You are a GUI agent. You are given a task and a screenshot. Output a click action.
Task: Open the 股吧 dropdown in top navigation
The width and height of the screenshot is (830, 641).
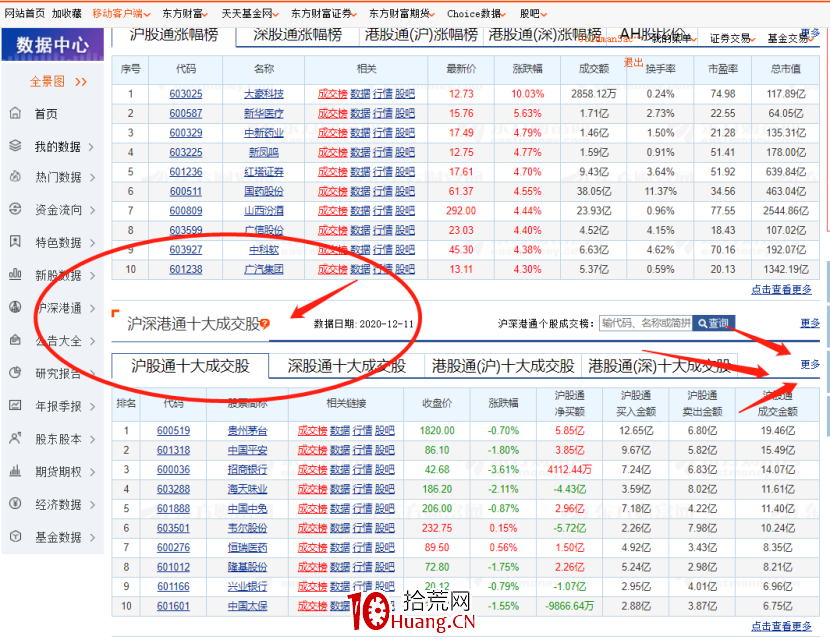click(533, 13)
